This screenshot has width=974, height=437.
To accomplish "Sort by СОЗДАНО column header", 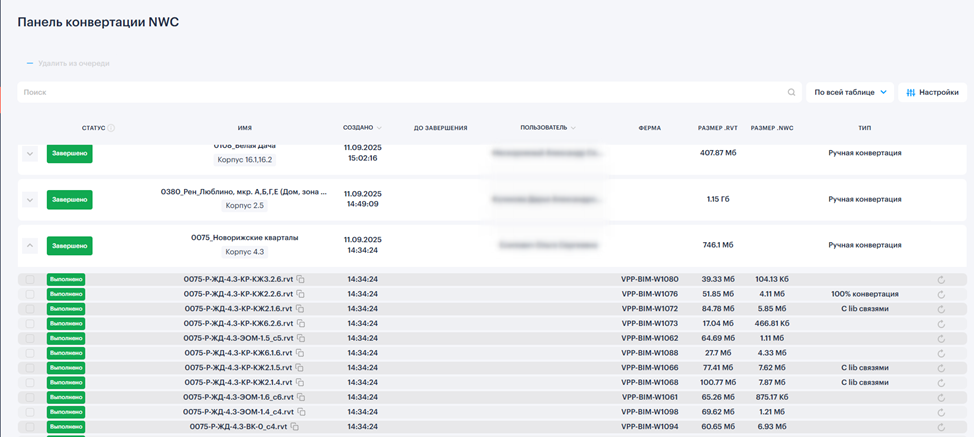I will (x=362, y=128).
